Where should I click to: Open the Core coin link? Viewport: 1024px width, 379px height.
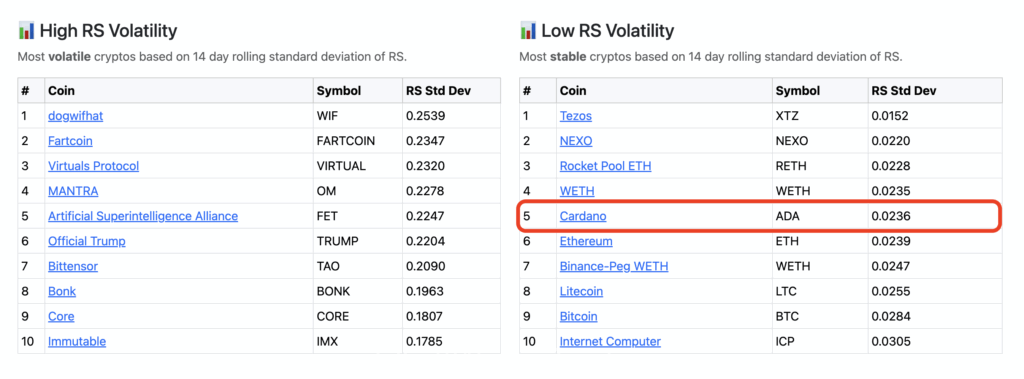[x=61, y=316]
